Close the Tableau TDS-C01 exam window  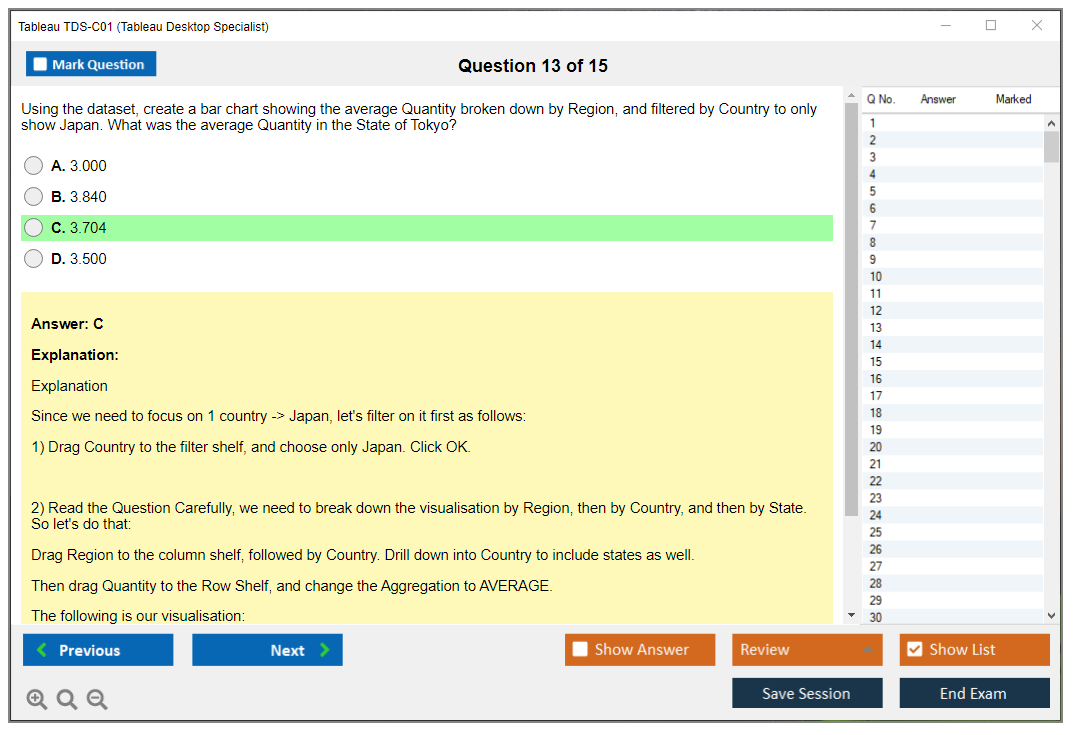tap(1037, 26)
